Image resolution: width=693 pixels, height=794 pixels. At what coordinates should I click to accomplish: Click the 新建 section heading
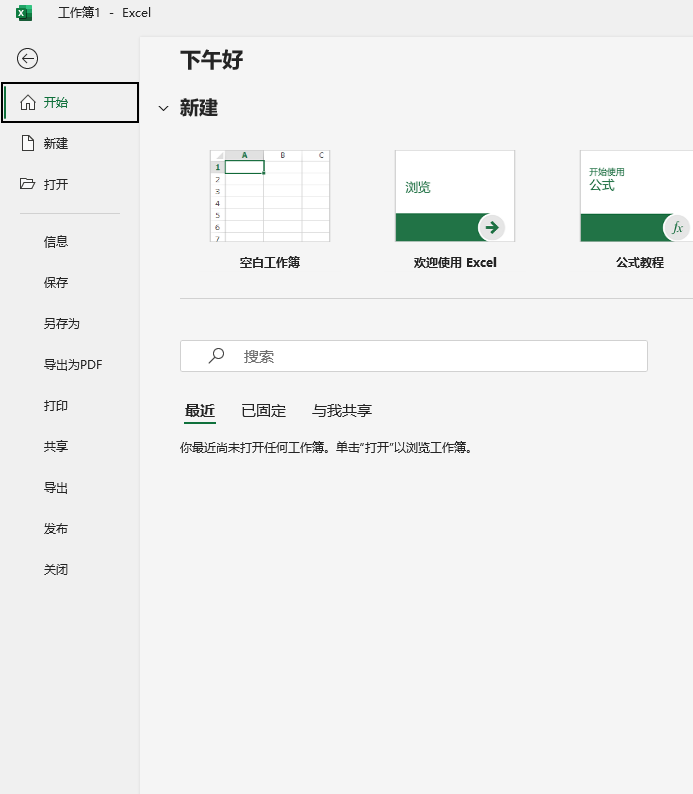pos(199,108)
